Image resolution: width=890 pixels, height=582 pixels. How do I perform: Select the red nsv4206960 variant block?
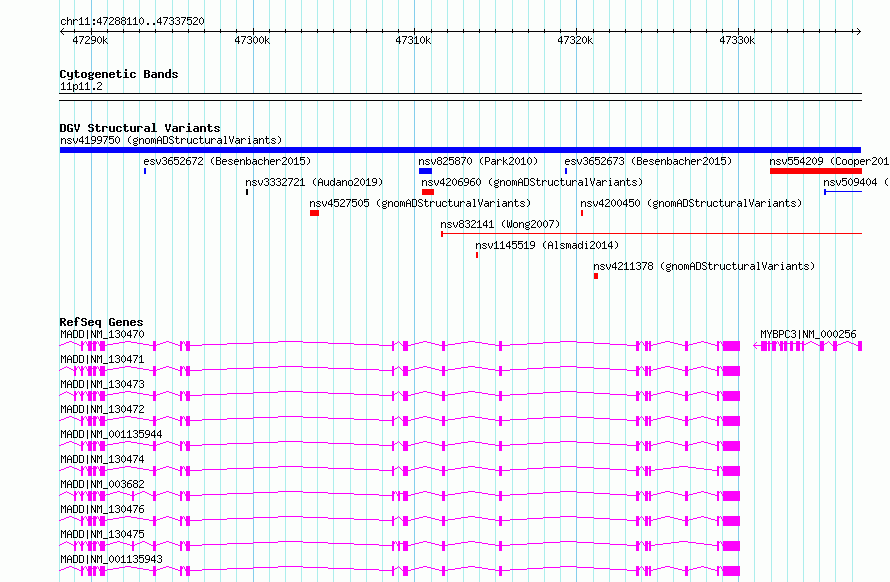click(x=428, y=192)
